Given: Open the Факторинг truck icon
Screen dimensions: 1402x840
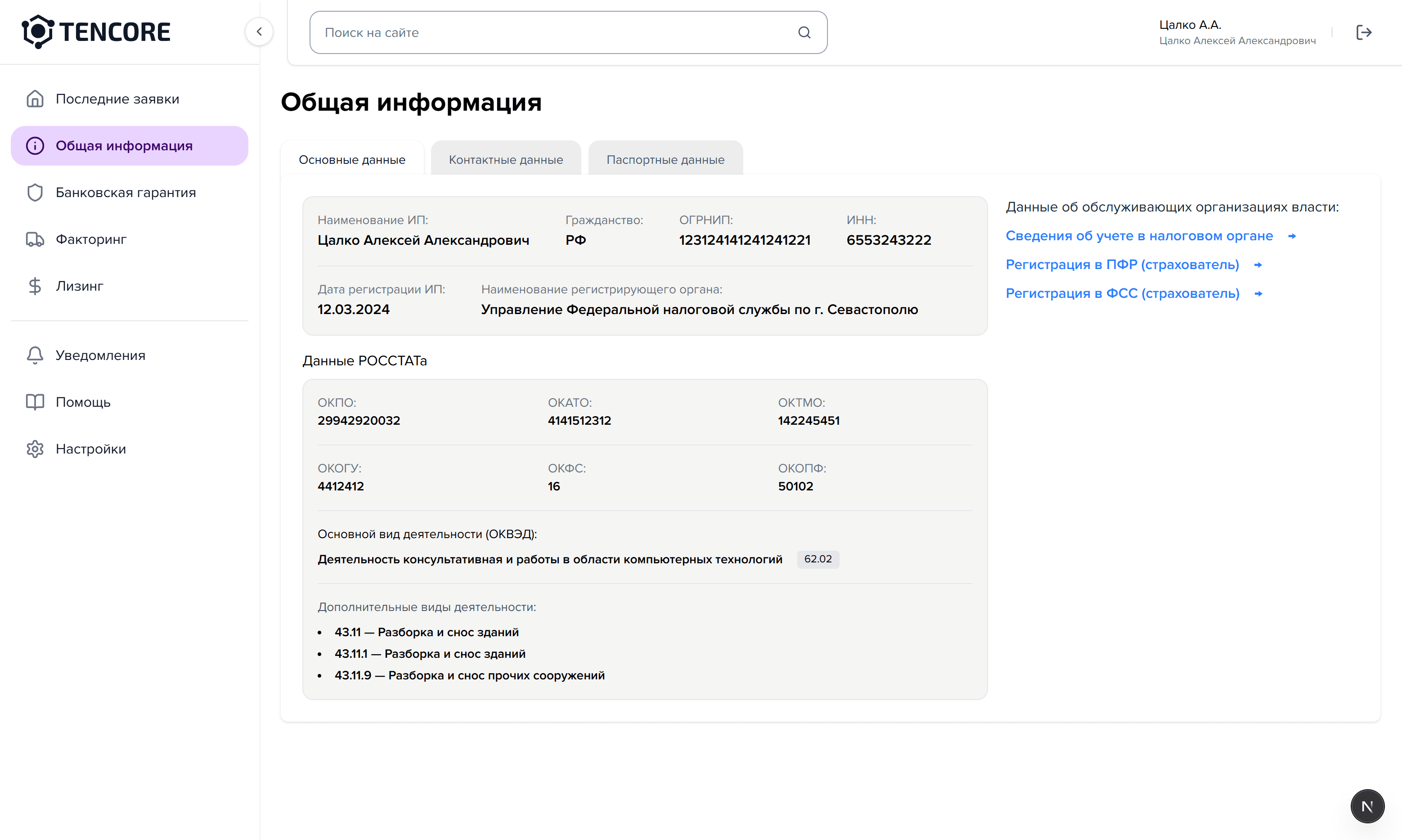Looking at the screenshot, I should (x=35, y=239).
